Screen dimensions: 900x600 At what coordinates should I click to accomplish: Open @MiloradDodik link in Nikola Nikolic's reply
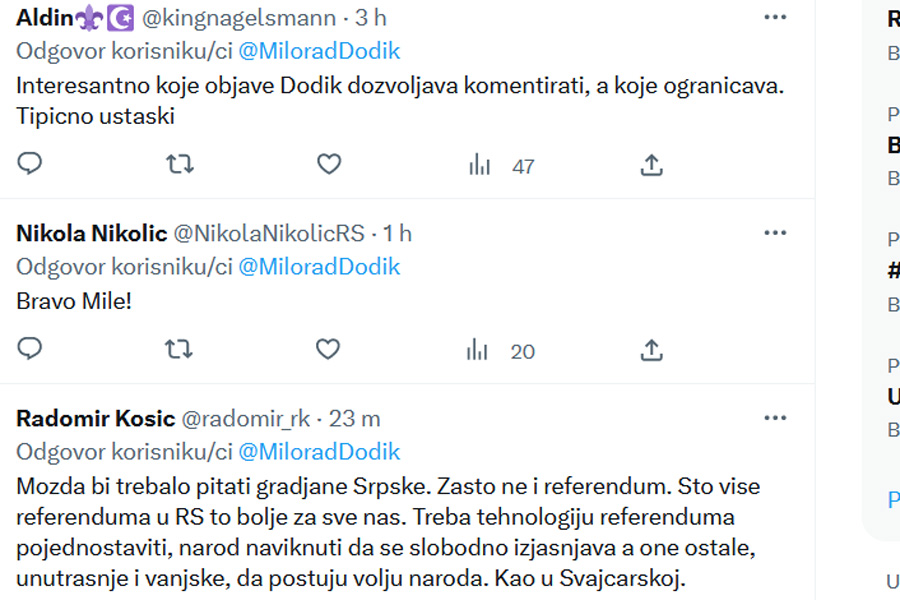tap(319, 267)
